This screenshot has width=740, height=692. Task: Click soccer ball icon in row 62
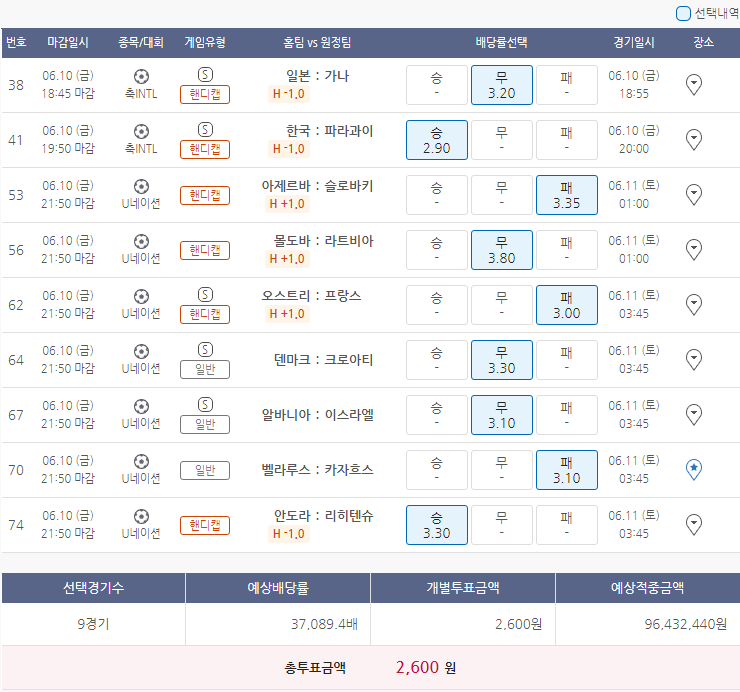point(141,296)
